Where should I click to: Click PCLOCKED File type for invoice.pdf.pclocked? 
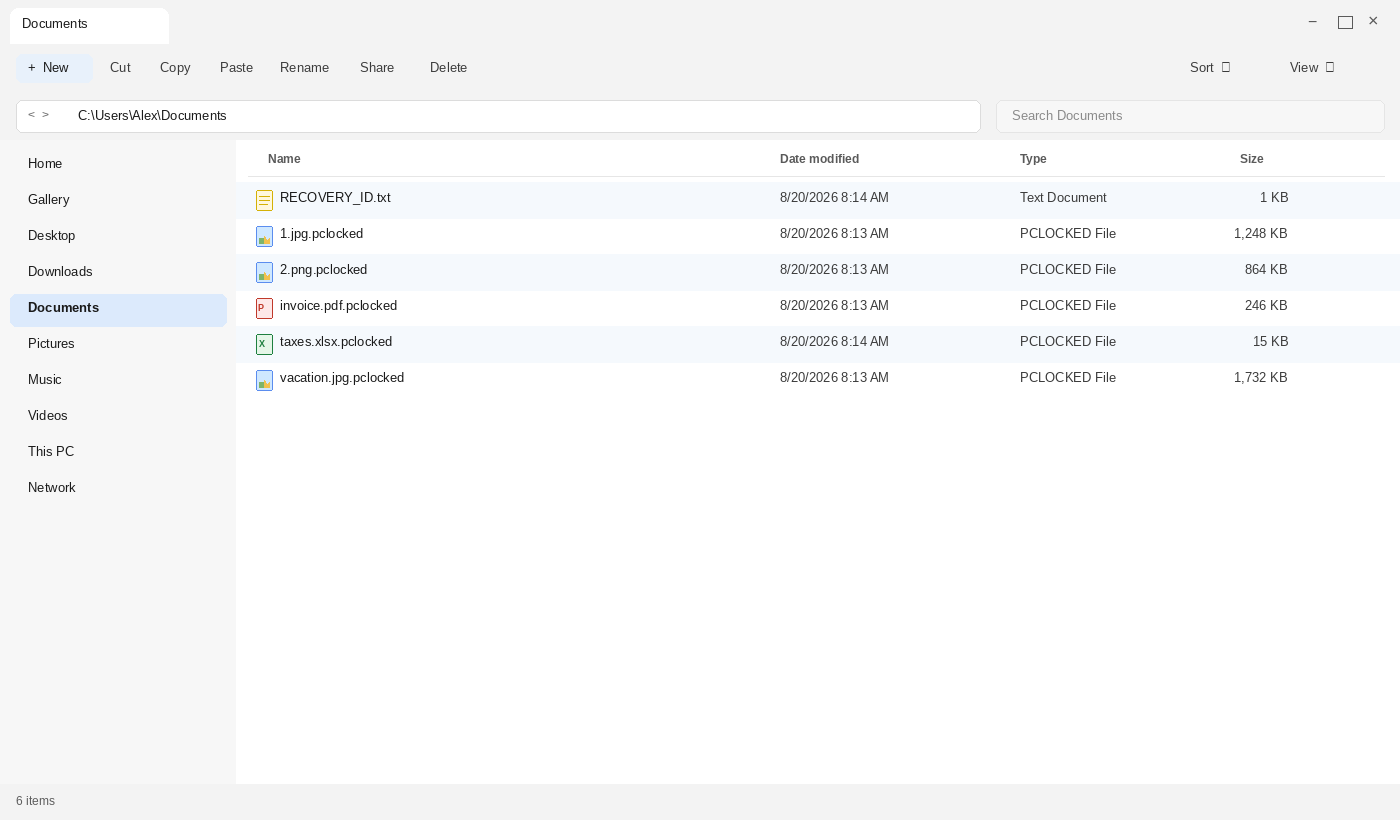tap(1068, 306)
